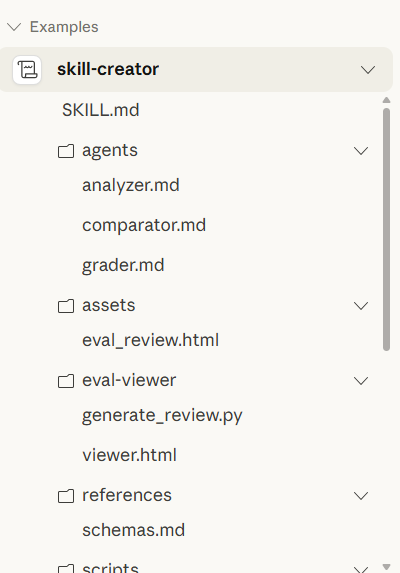
Task: Click the assets folder icon
Action: 66,306
